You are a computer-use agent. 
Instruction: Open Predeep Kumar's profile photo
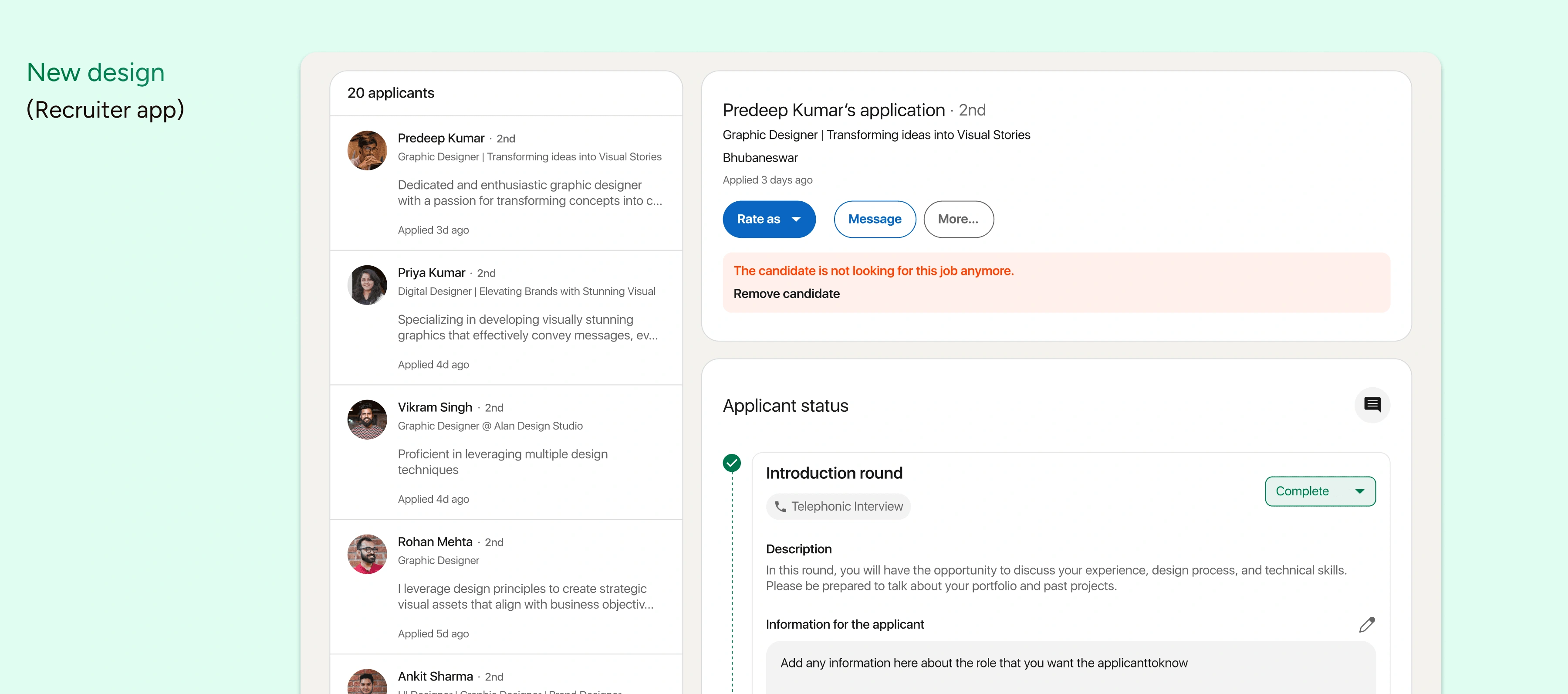tap(367, 150)
